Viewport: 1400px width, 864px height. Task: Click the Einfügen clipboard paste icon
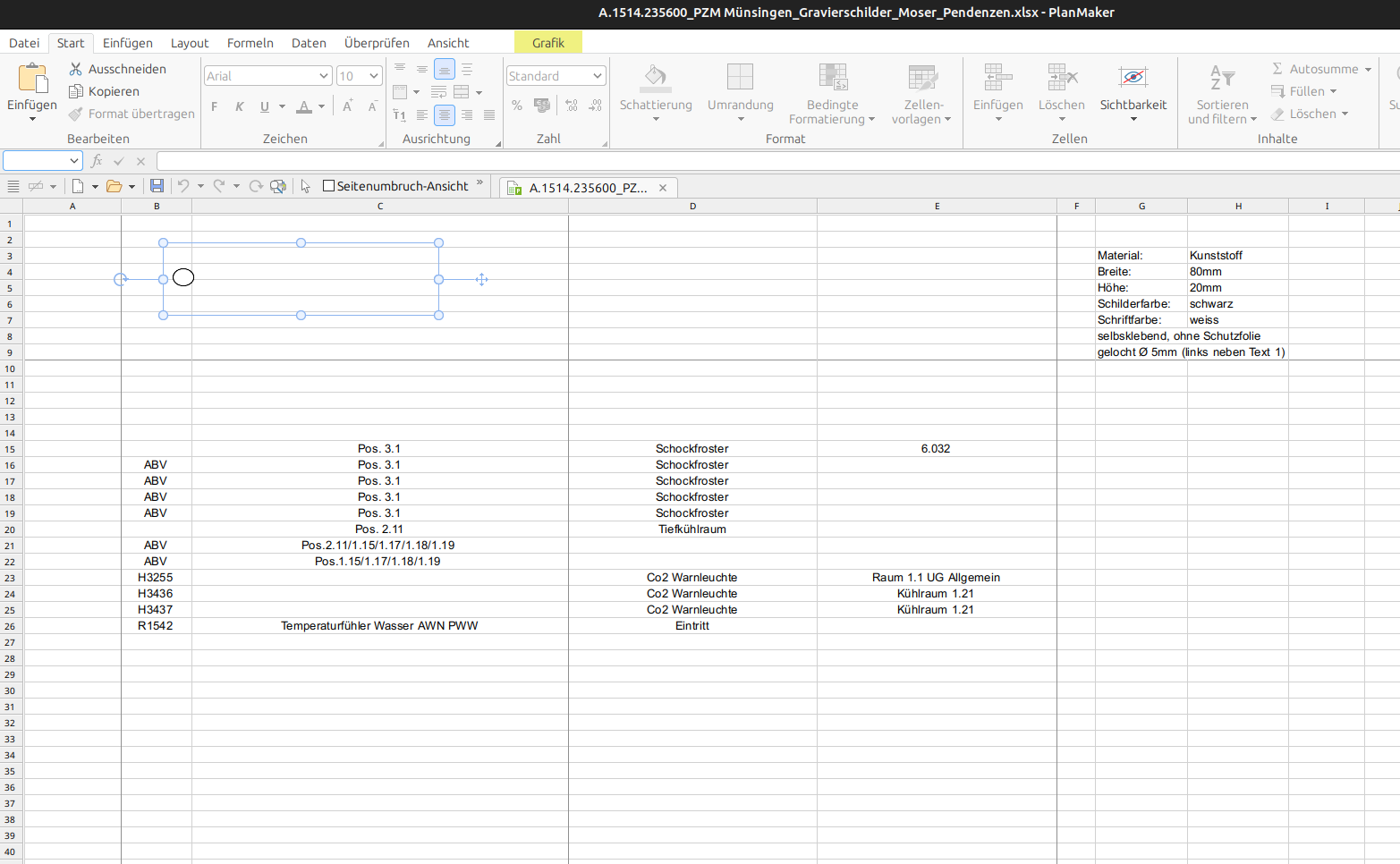[x=33, y=78]
